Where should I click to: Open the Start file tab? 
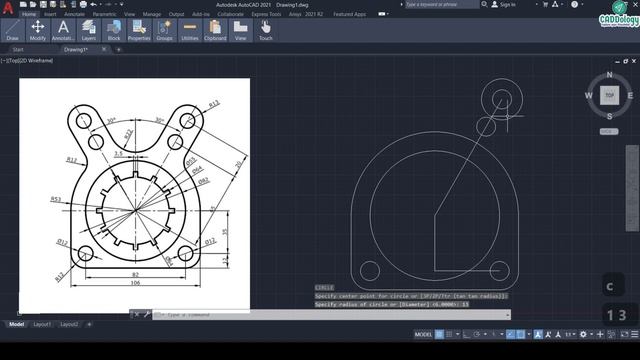tap(18, 49)
